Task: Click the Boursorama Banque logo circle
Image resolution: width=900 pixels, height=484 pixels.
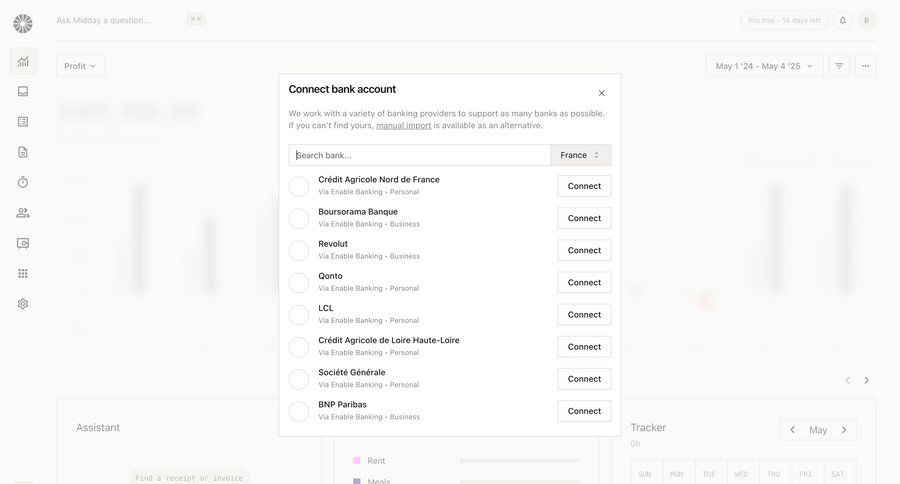Action: (x=298, y=218)
